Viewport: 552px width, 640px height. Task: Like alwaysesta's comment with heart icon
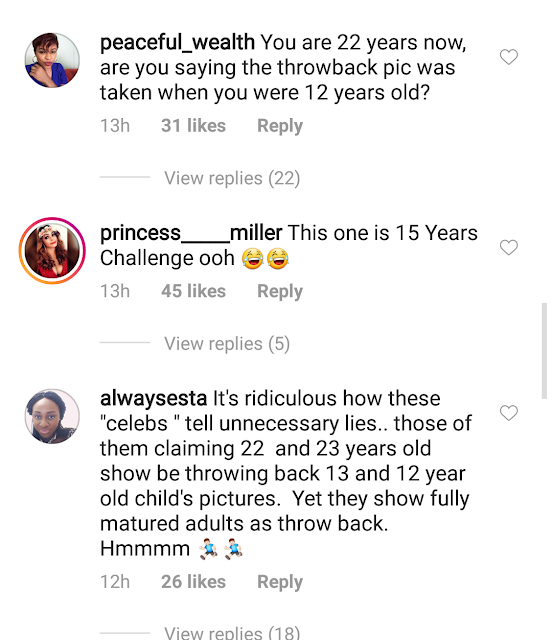tap(509, 413)
